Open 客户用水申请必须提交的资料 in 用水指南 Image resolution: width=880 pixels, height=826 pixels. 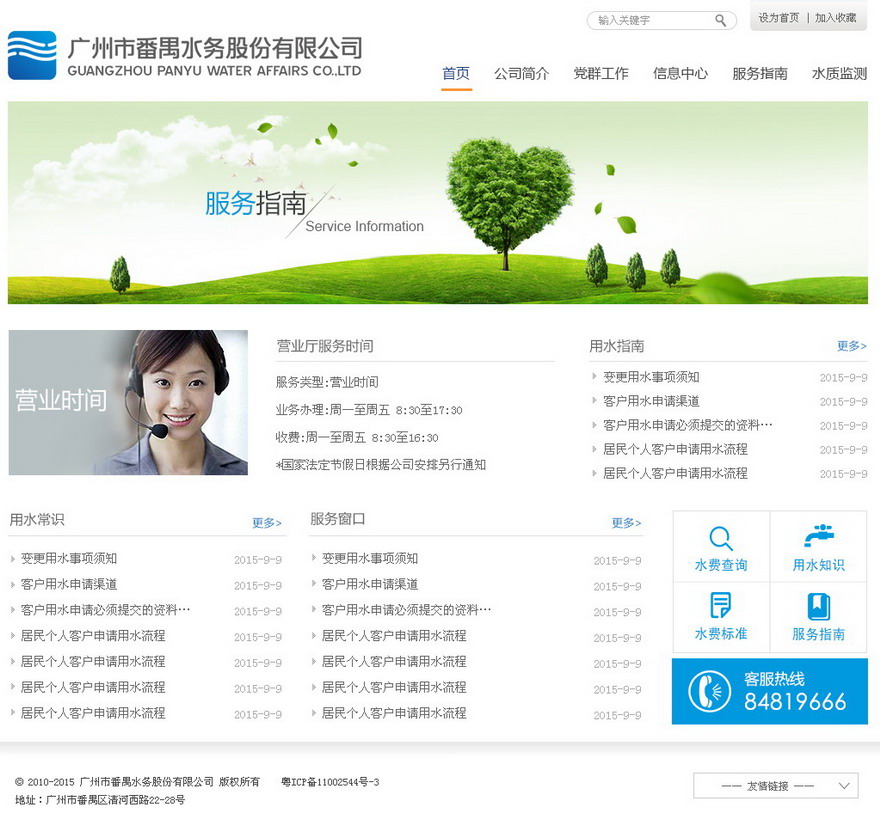point(688,425)
